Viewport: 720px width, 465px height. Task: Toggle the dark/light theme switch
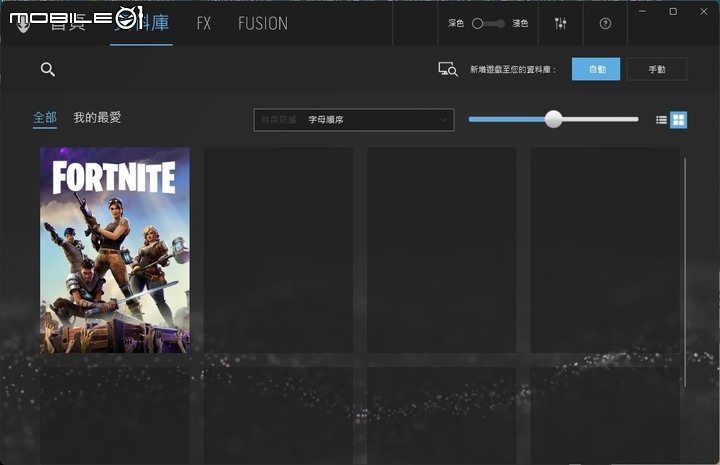pyautogui.click(x=488, y=23)
